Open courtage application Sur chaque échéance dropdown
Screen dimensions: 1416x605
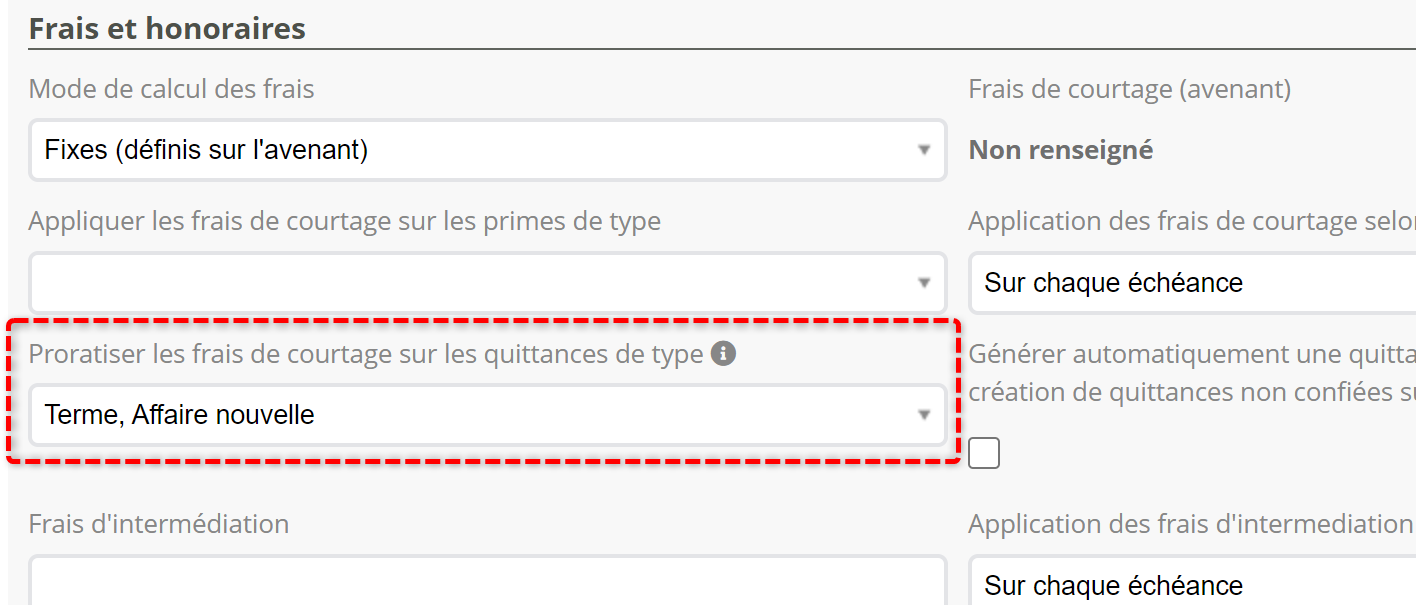1190,283
